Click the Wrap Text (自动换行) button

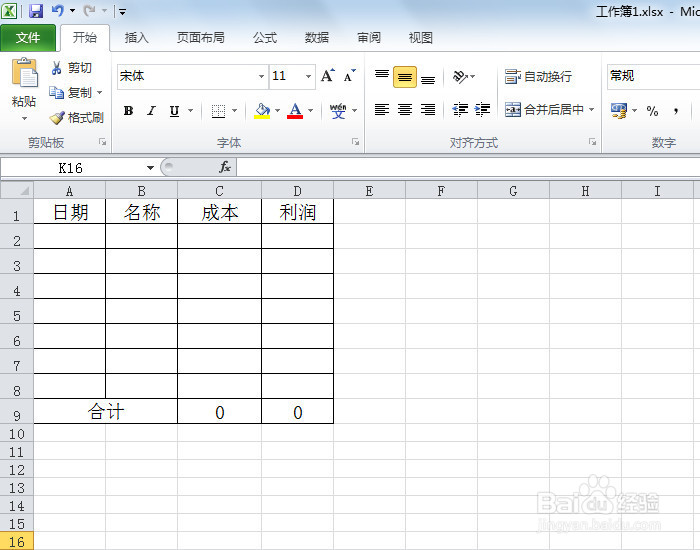point(538,76)
